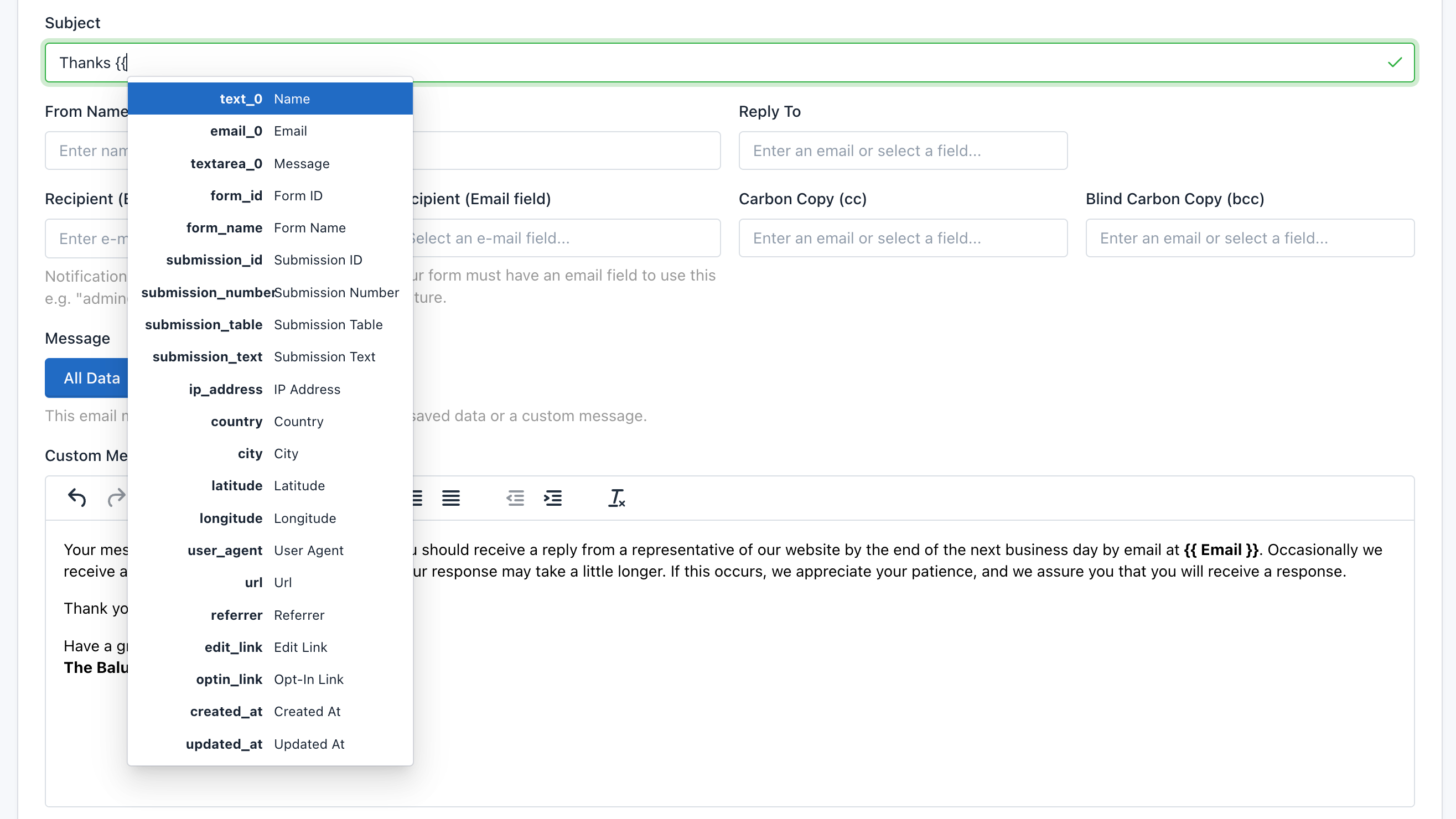Click the Reply To email field
The width and height of the screenshot is (1456, 819).
(x=903, y=151)
